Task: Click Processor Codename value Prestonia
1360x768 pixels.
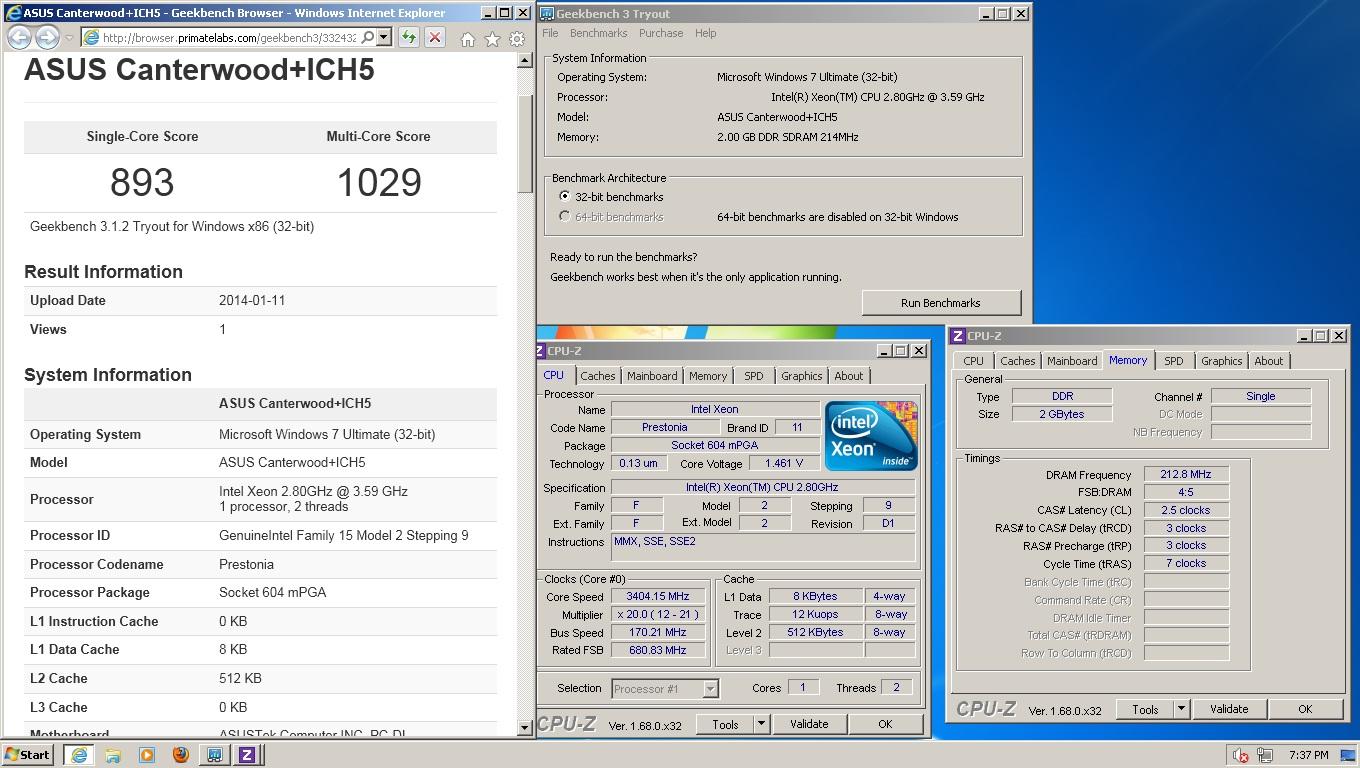Action: pyautogui.click(x=246, y=564)
